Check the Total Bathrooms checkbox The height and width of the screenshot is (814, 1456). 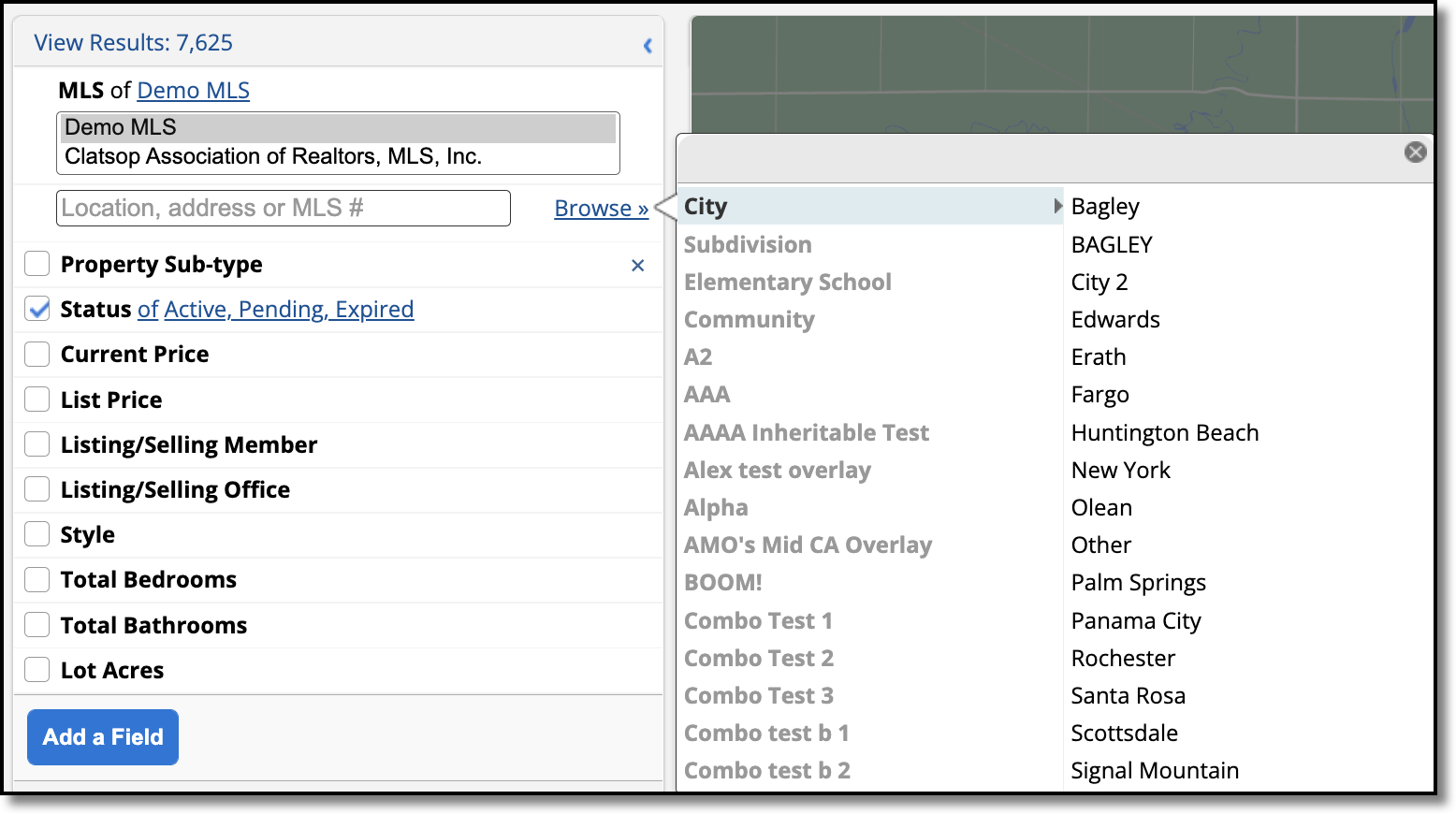[37, 625]
